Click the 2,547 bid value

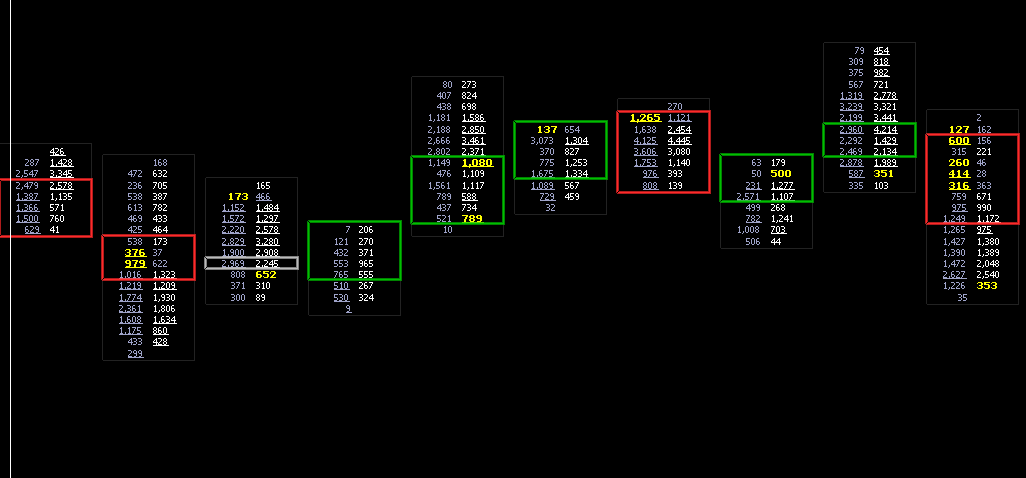point(27,173)
